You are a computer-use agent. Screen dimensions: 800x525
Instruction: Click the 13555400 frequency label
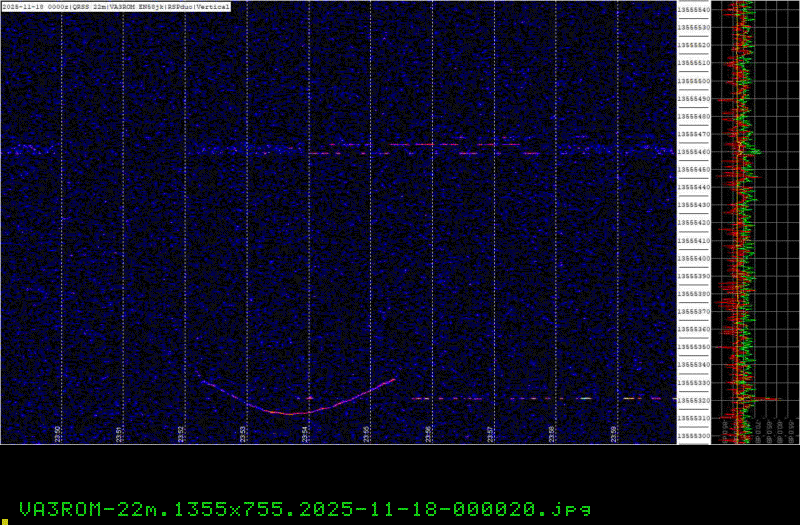click(x=693, y=258)
